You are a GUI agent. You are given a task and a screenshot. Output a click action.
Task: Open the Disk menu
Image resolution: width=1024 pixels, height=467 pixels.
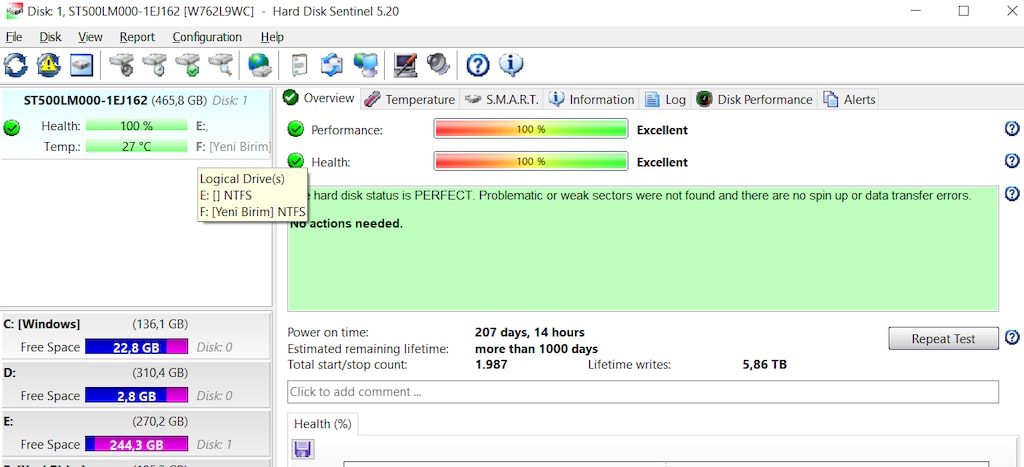click(x=50, y=37)
